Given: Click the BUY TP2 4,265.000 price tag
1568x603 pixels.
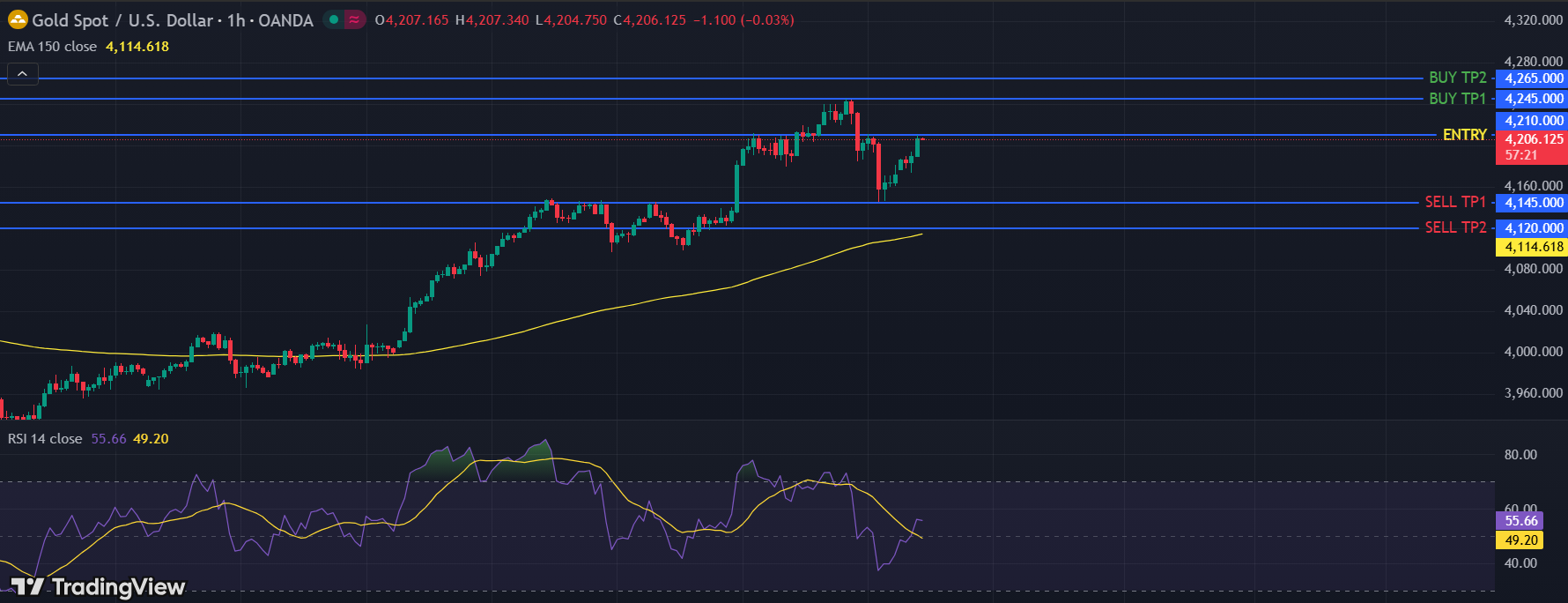Looking at the screenshot, I should (x=1533, y=78).
